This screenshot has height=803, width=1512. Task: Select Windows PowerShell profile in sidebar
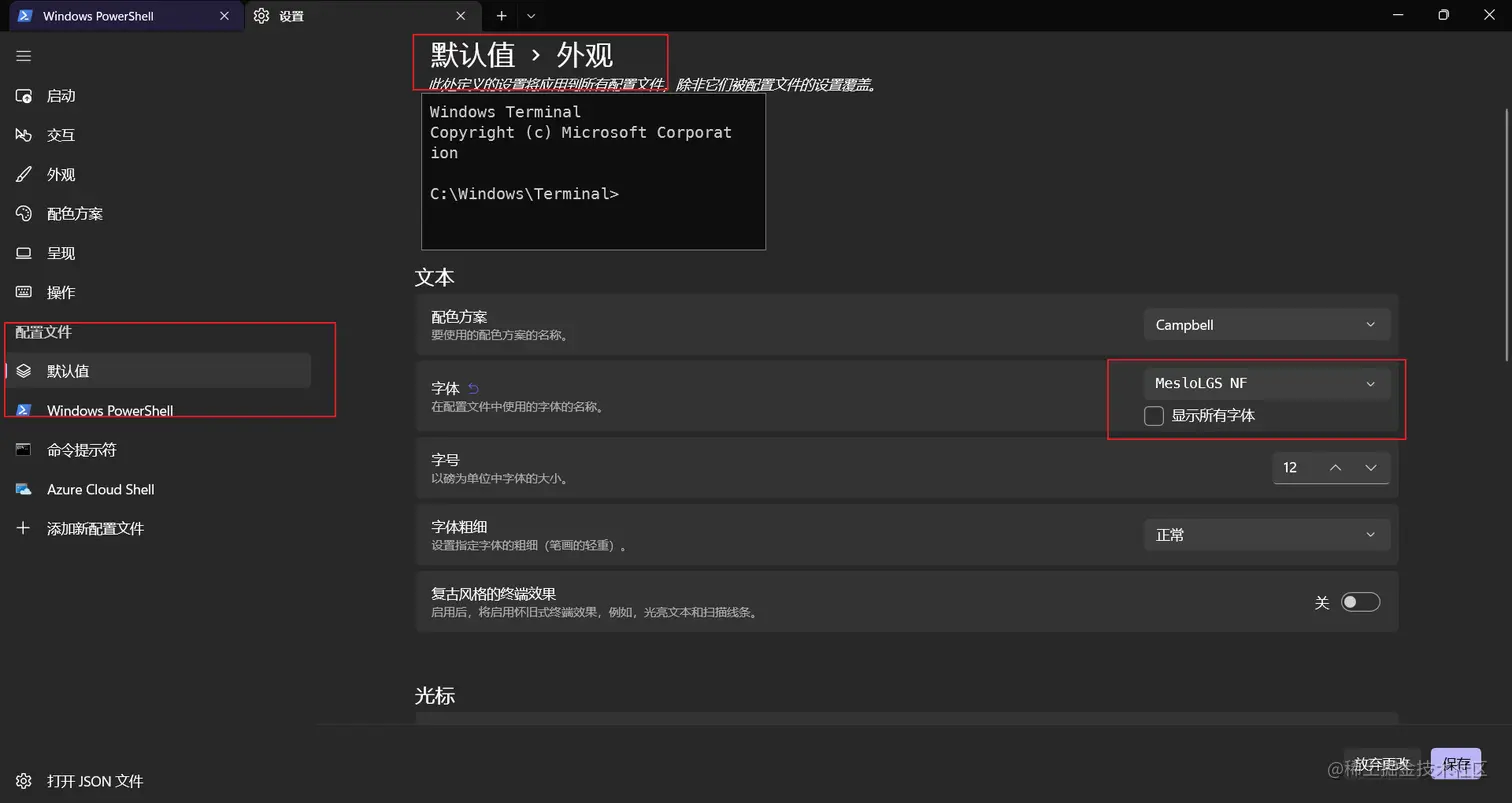coord(158,410)
